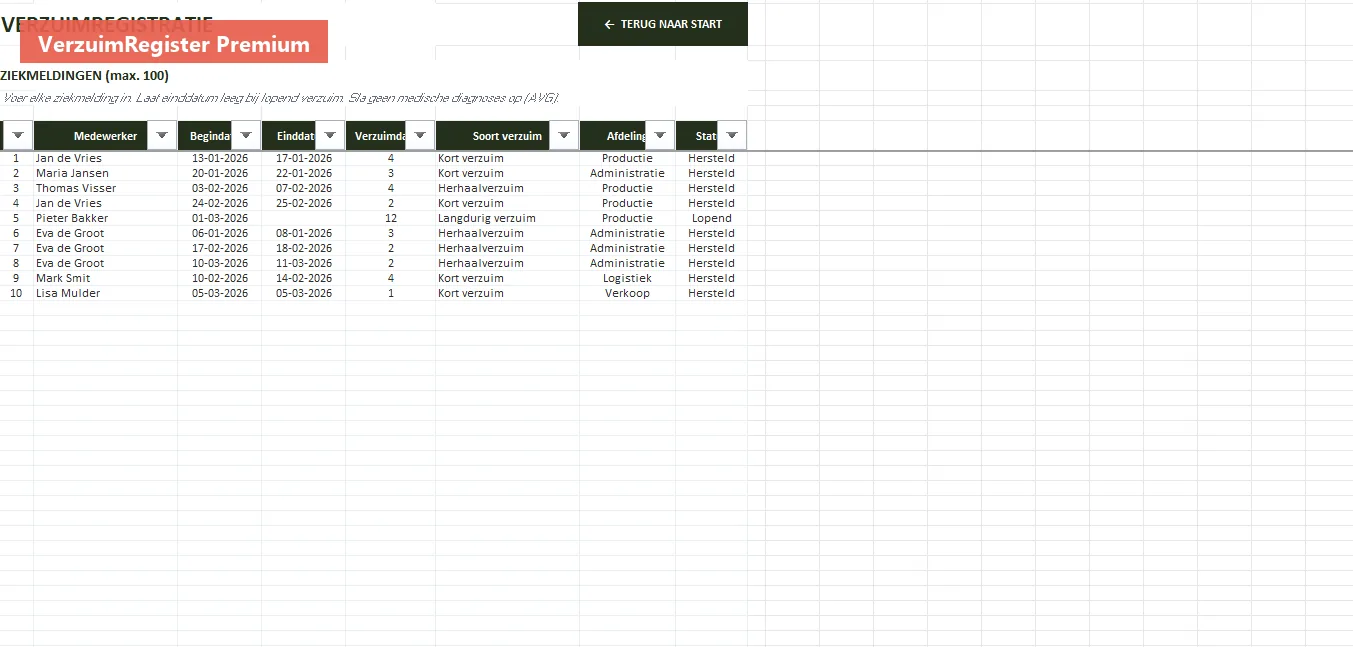Select the Maria Jansen employee cell
This screenshot has width=1353, height=647.
tap(106, 173)
